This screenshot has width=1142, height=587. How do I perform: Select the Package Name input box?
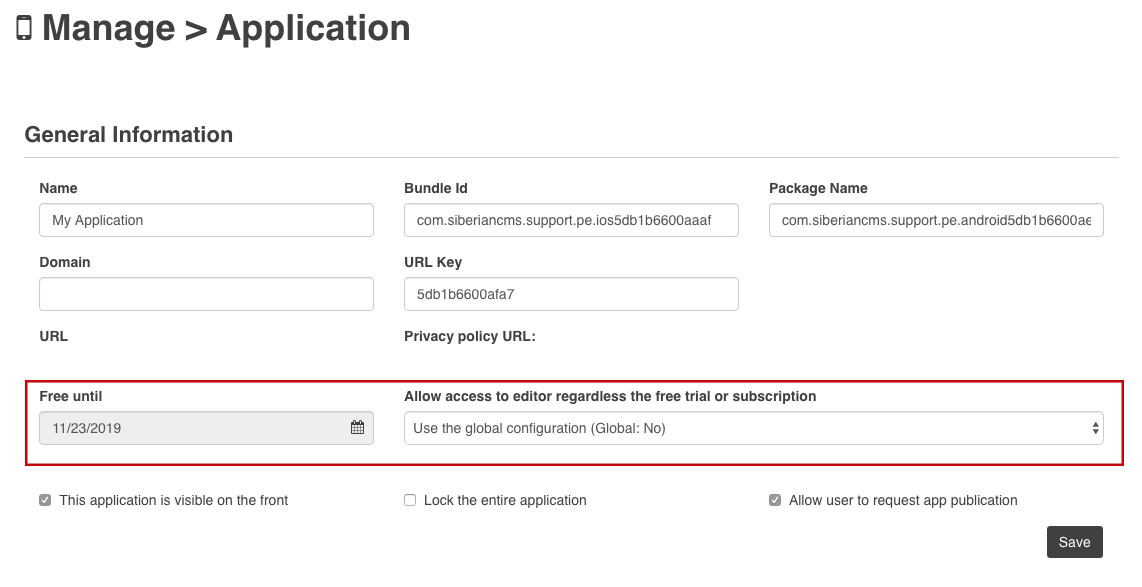pyautogui.click(x=936, y=220)
